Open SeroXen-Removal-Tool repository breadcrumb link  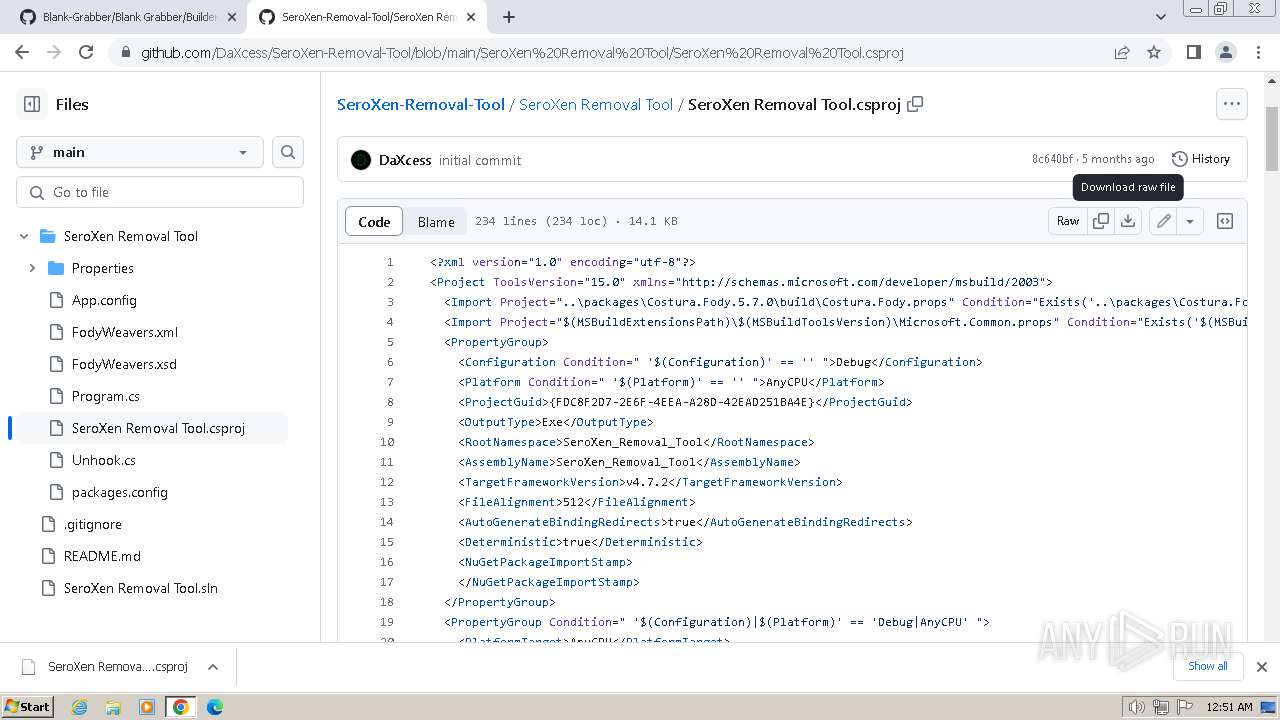421,104
